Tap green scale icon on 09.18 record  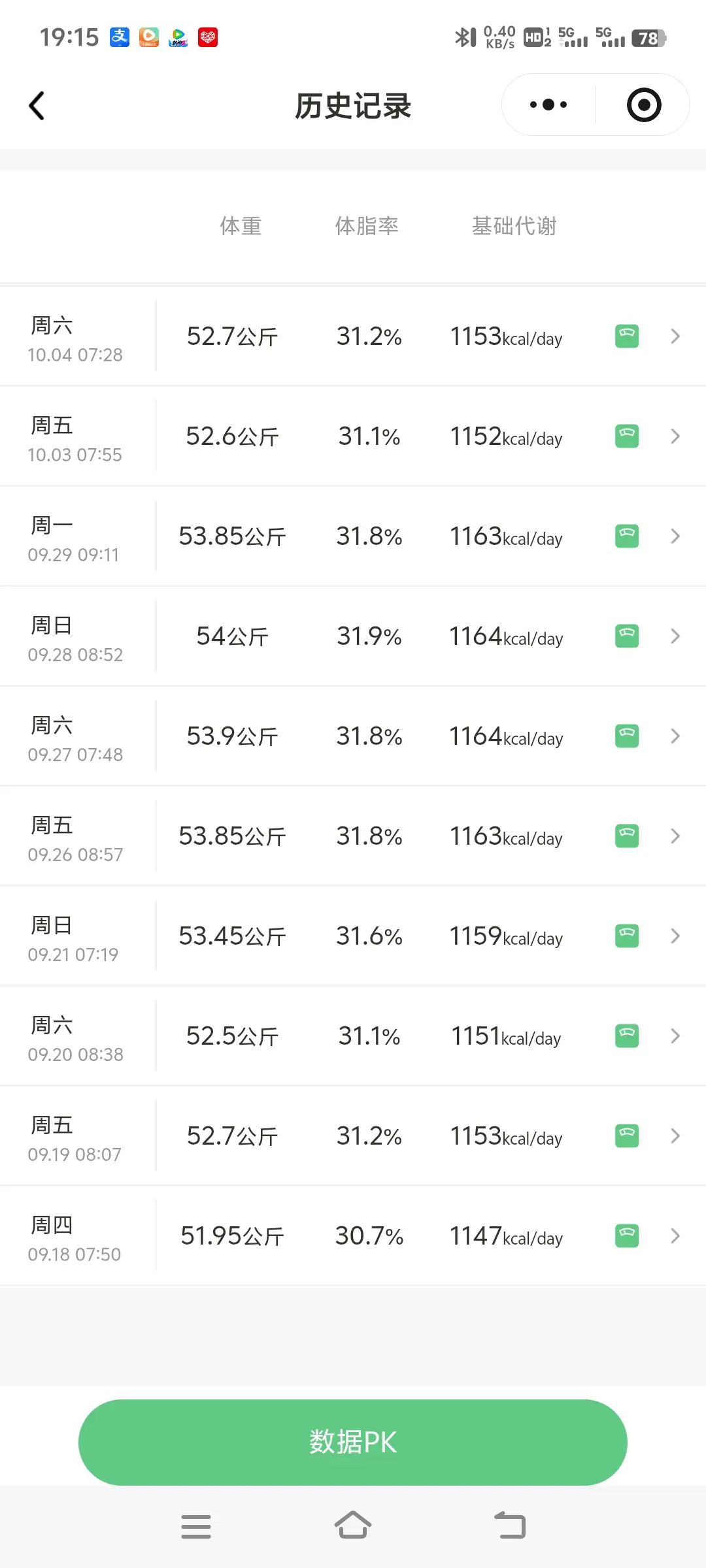[x=627, y=1235]
